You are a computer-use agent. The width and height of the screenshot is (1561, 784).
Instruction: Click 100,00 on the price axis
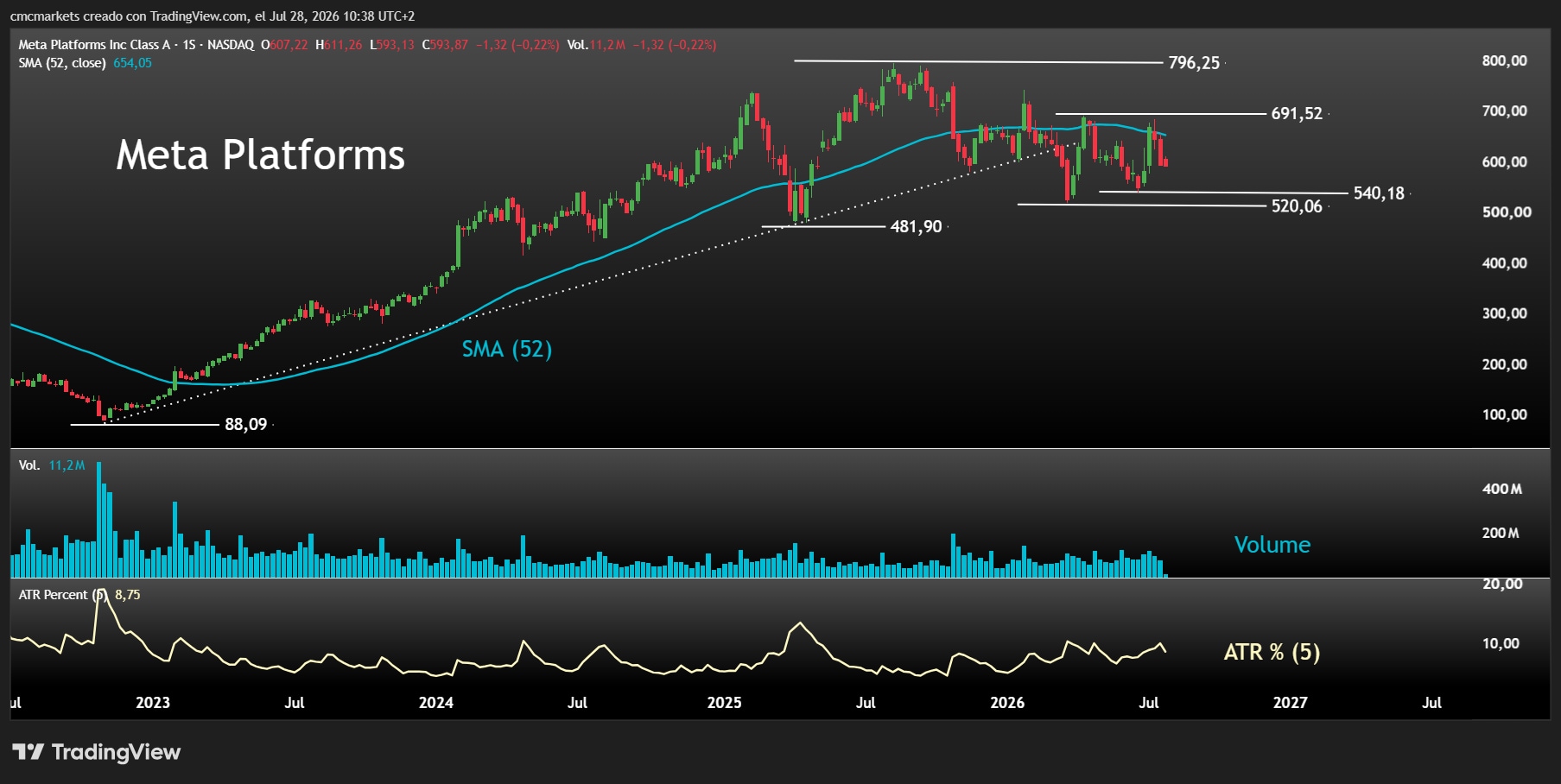pos(1505,414)
